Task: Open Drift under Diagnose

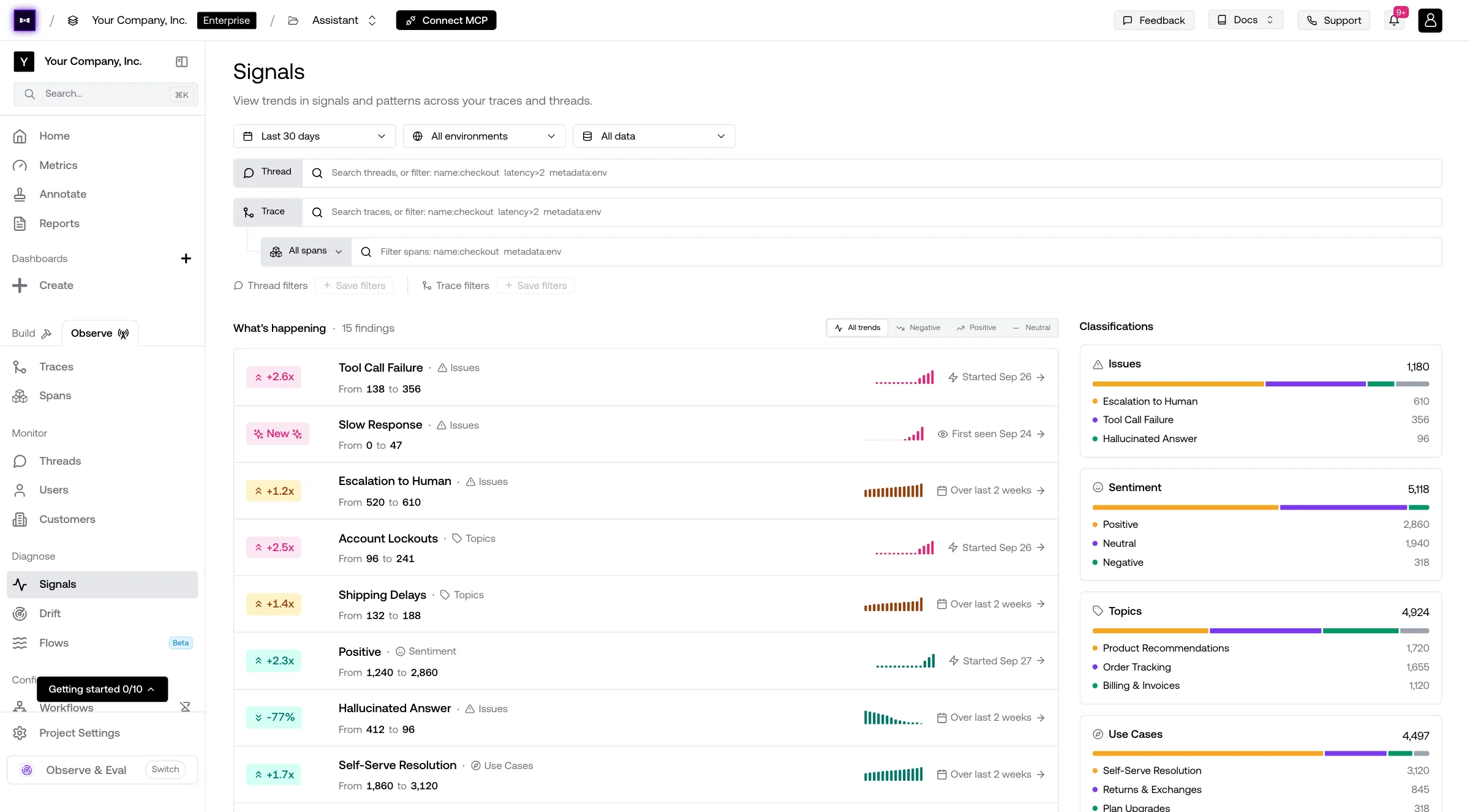Action: click(102, 614)
